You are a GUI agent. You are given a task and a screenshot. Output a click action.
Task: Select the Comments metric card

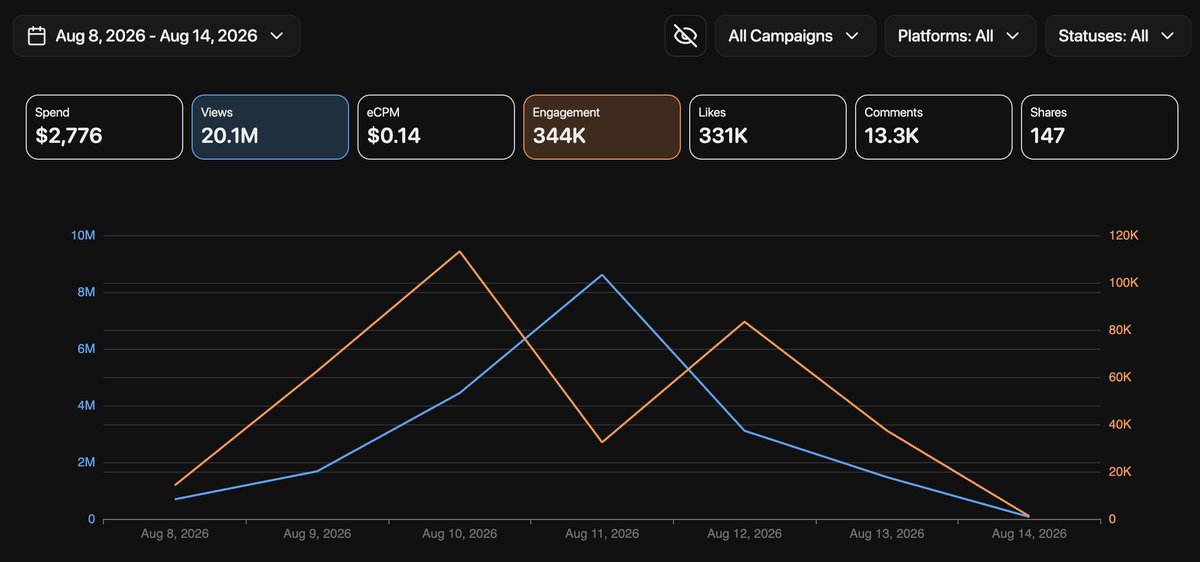[x=934, y=127]
